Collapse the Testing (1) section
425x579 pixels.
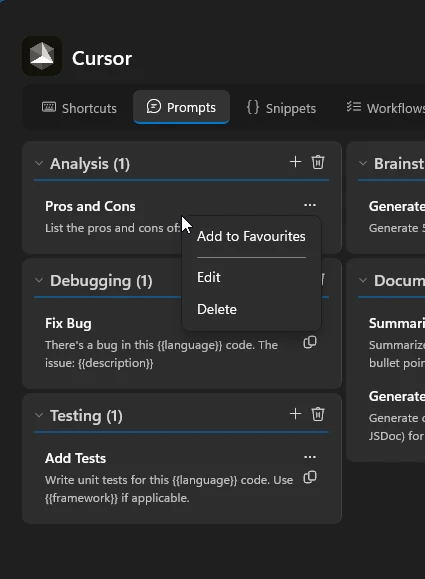point(39,415)
